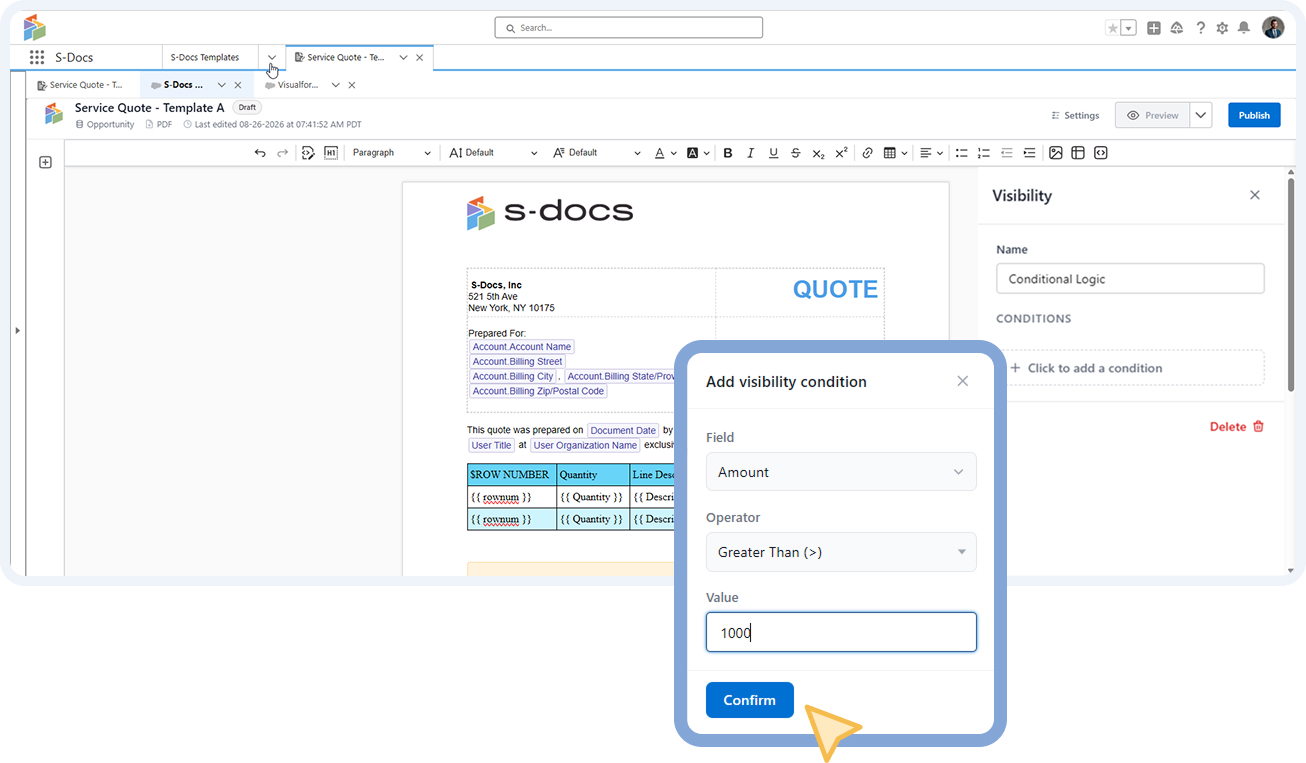
Task: Click the Preview button
Action: tap(1153, 115)
